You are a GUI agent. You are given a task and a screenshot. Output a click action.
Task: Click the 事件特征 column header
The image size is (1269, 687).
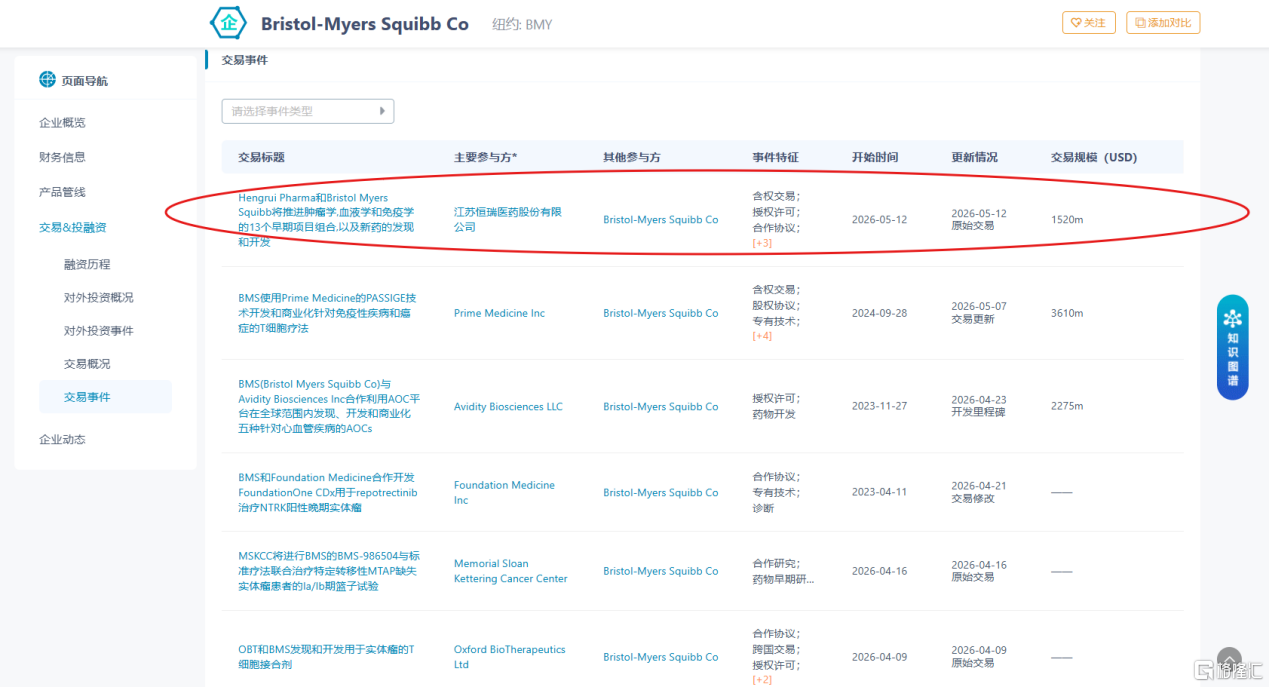pos(776,157)
